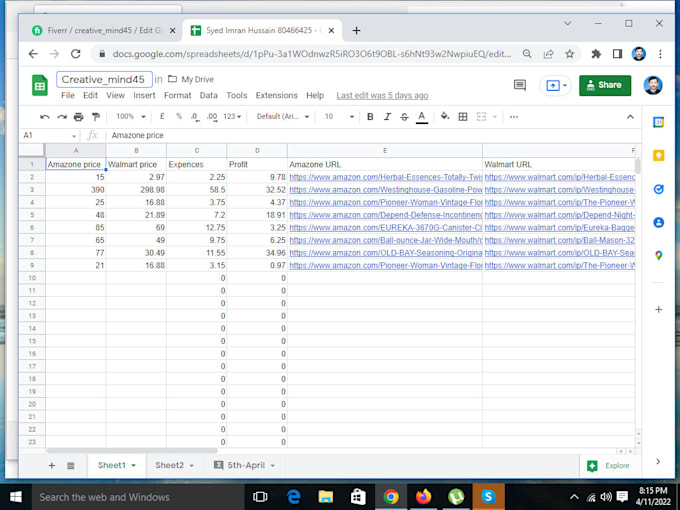Open Amazon OLD-BAY-Seasoning URL link
680x510 pixels.
pyautogui.click(x=386, y=252)
